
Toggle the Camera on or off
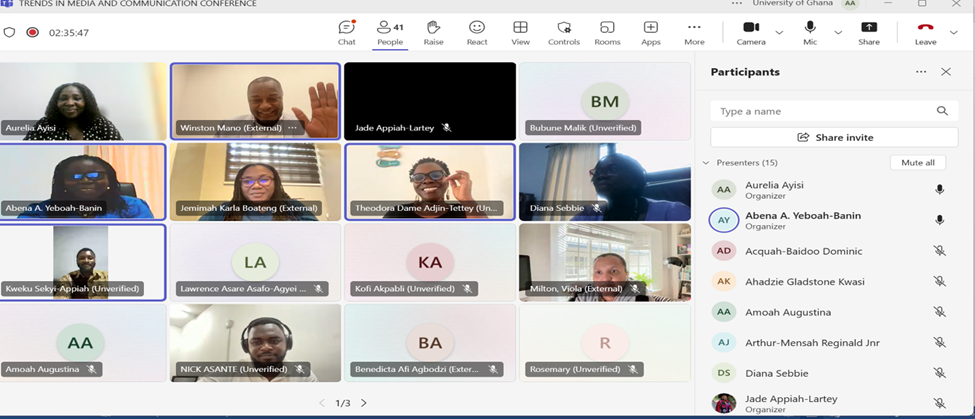point(751,32)
